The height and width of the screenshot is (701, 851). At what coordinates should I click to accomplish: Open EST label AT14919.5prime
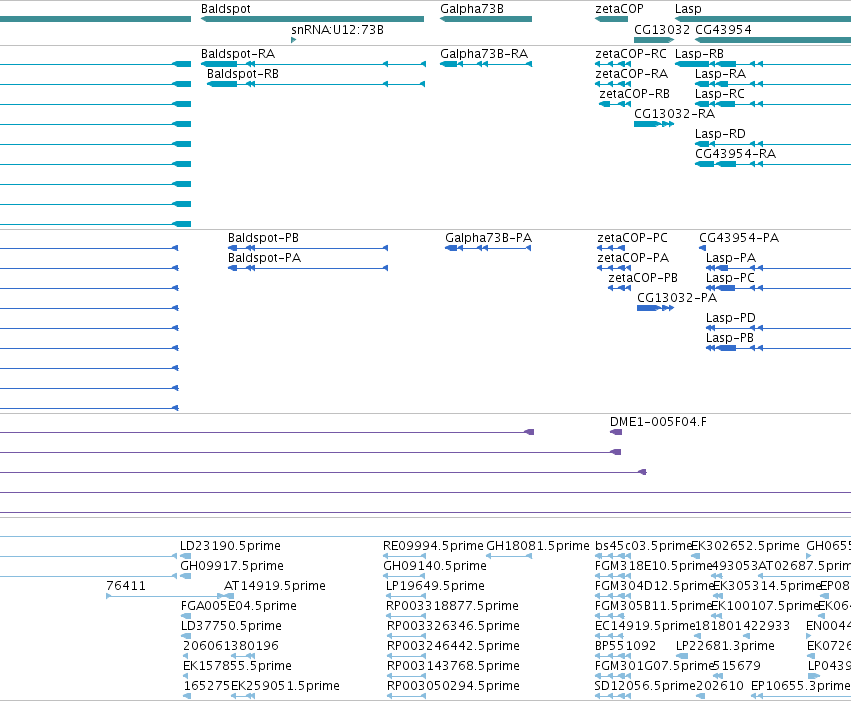tap(275, 586)
